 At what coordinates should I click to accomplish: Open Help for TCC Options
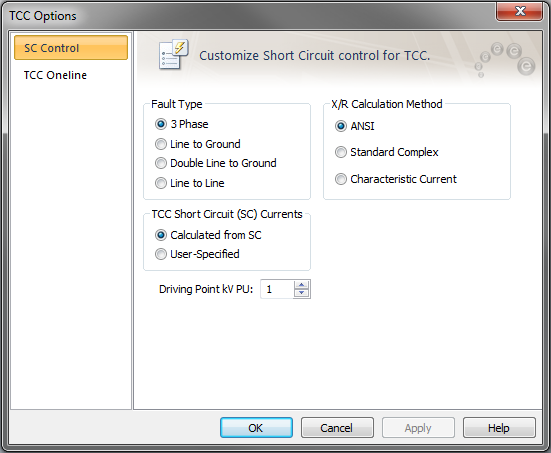499,428
